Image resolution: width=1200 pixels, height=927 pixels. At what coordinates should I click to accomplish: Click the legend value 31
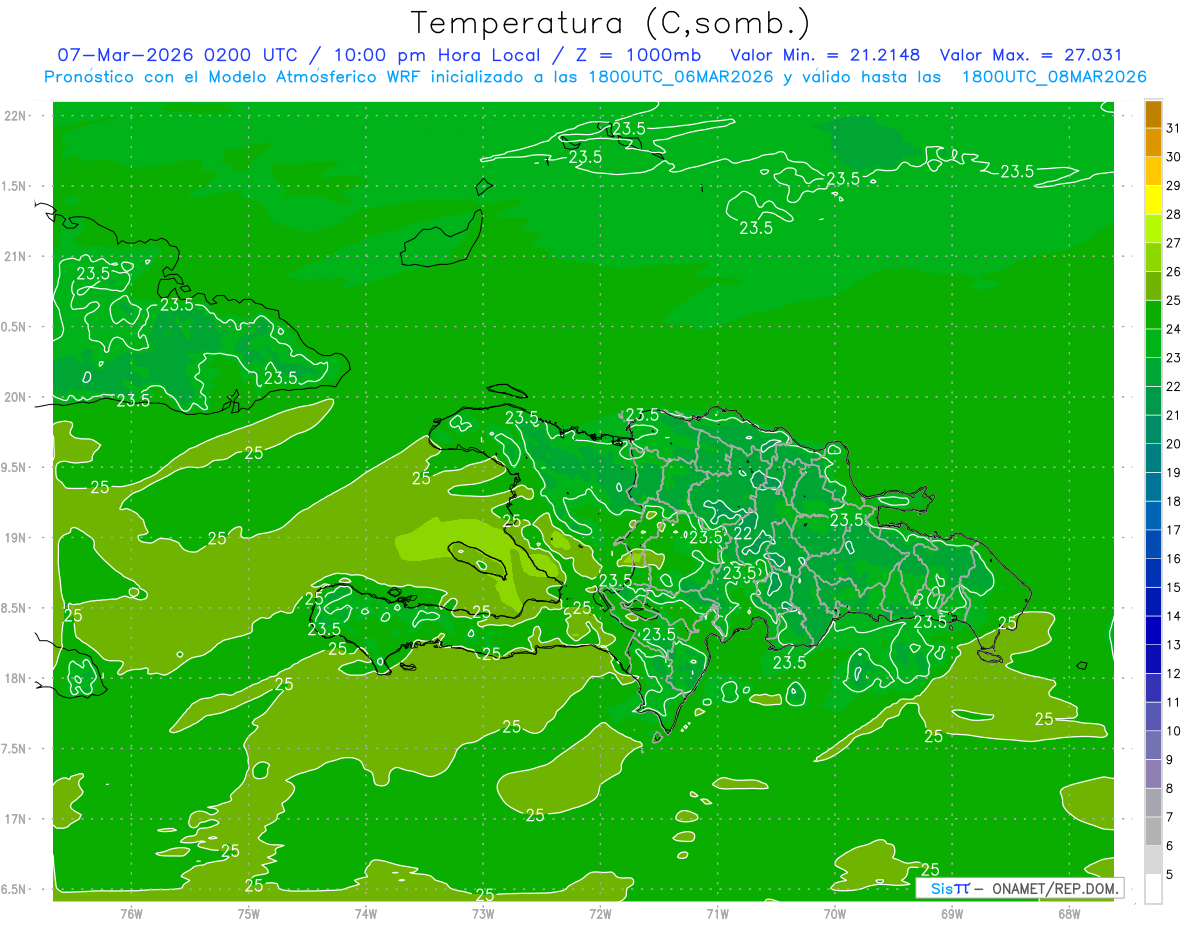pos(1174,128)
